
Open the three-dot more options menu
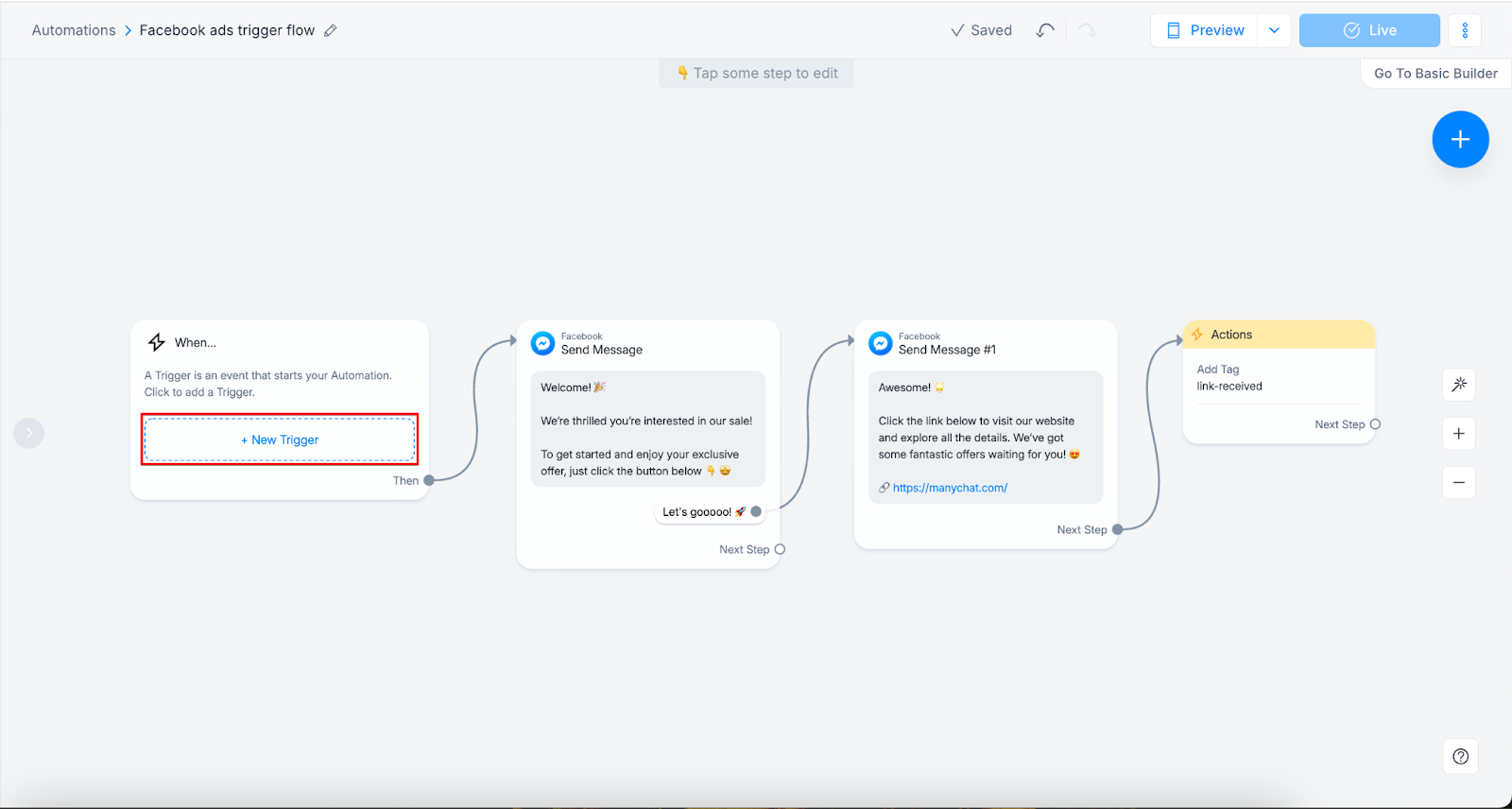click(1465, 30)
